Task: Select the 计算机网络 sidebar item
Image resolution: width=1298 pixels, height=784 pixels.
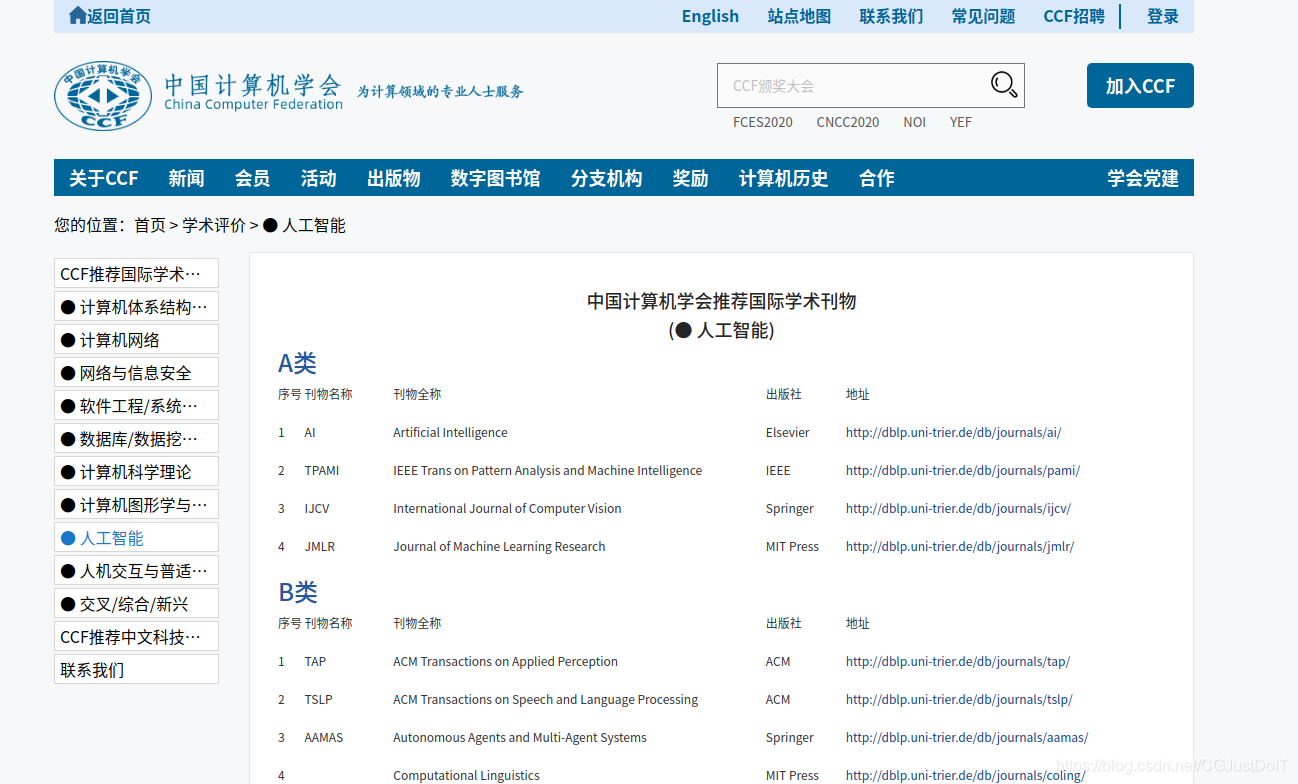Action: [x=136, y=340]
